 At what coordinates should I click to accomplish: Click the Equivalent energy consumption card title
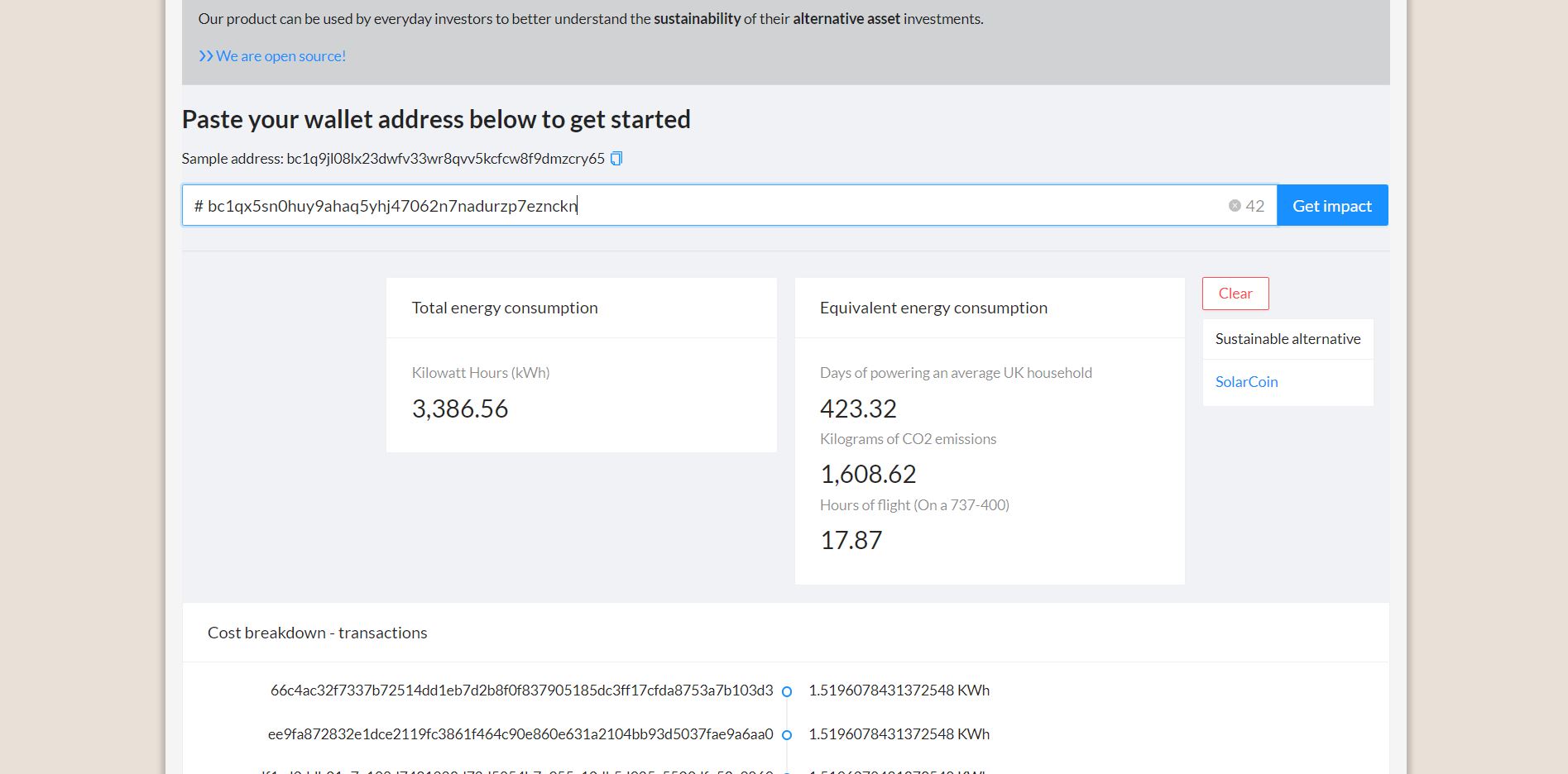tap(933, 308)
